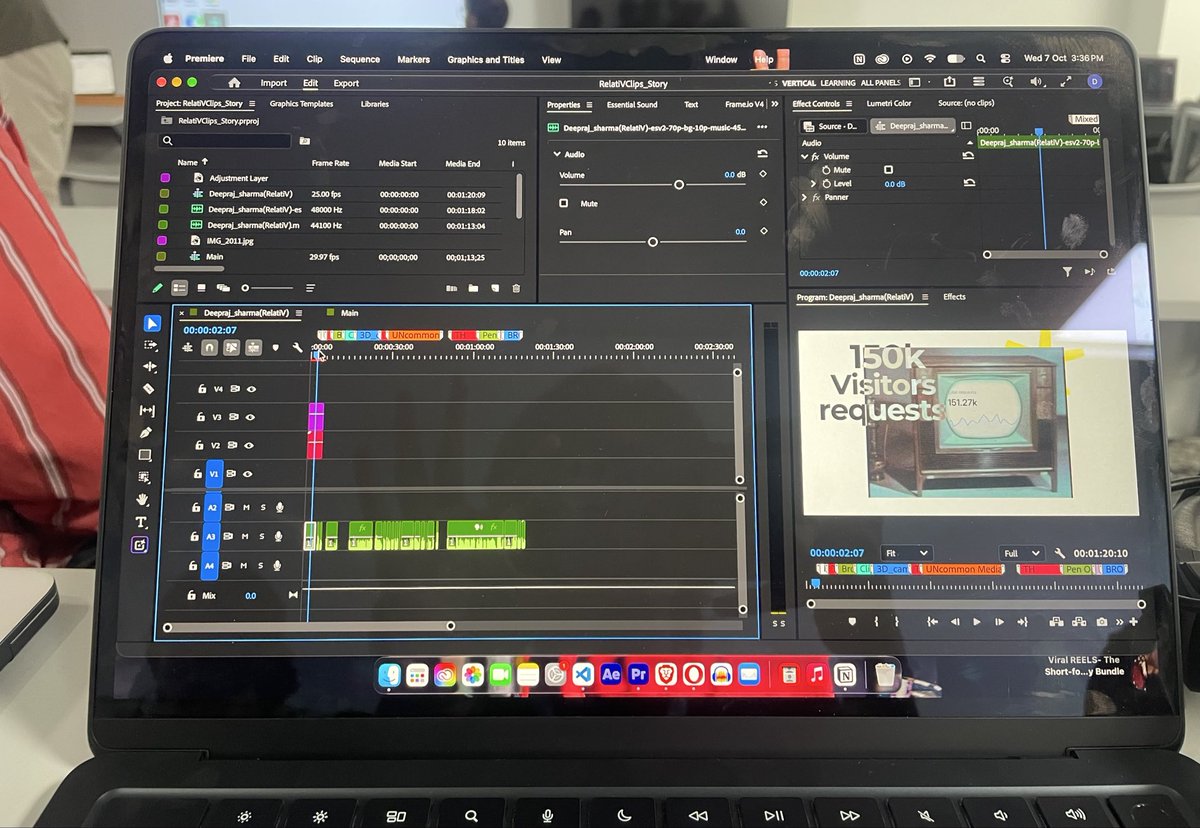Expand Panner in Effect Controls

[803, 198]
